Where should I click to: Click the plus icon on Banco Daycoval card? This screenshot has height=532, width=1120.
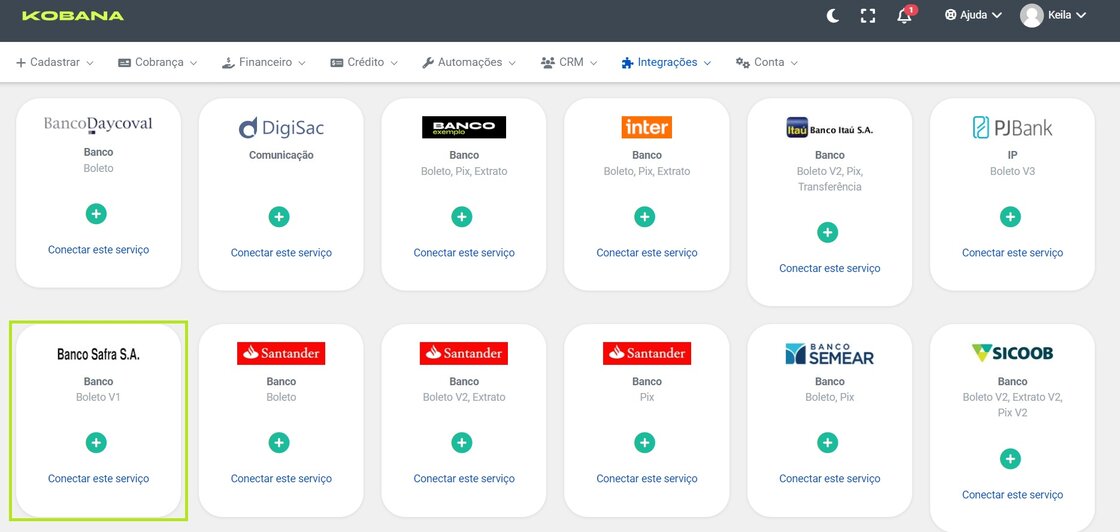(x=96, y=214)
